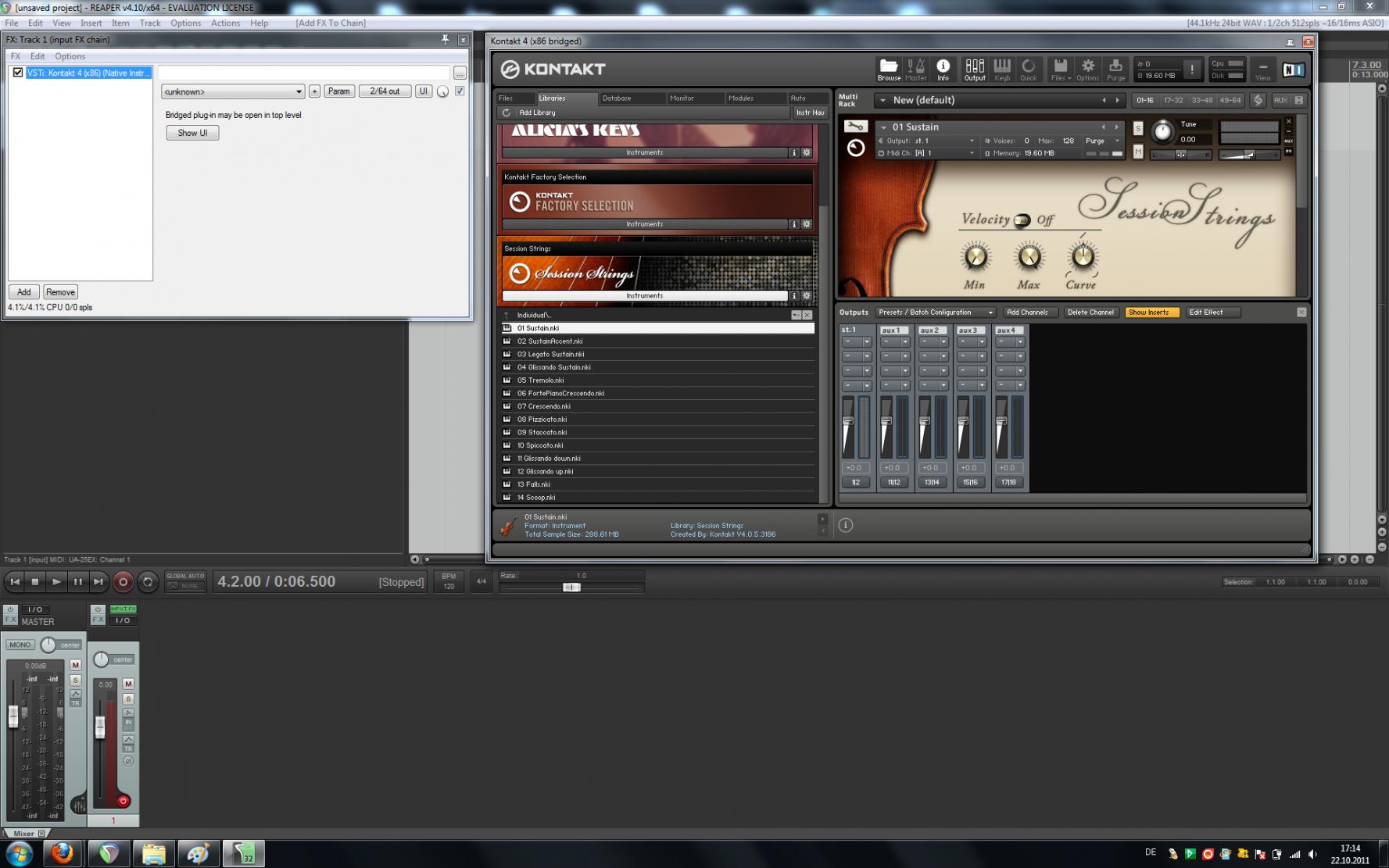Show the Keyb on-screen keyboard
This screenshot has width=1389, height=868.
1002,70
